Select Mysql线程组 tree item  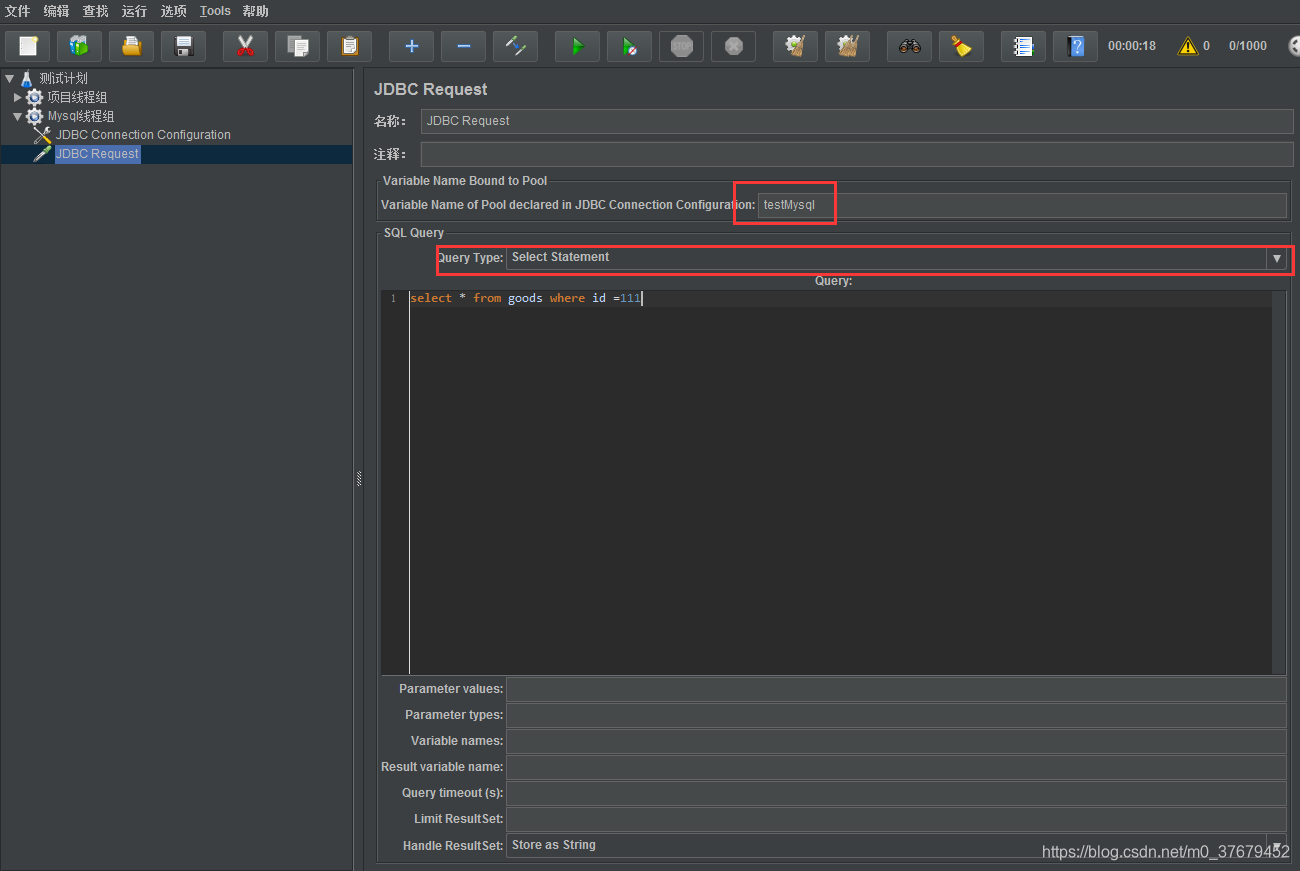81,116
